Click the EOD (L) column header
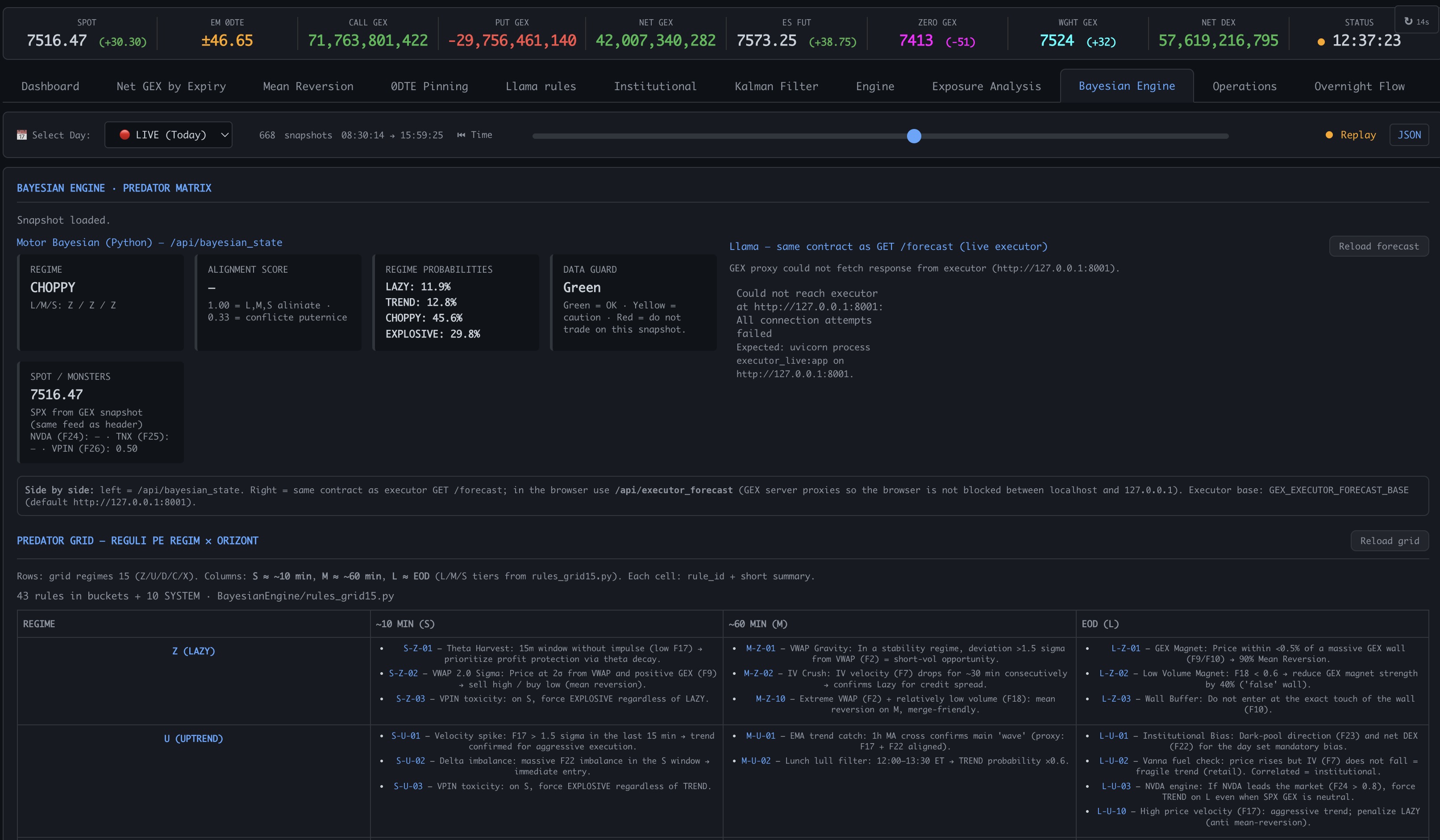This screenshot has height=840, width=1440. 1100,624
